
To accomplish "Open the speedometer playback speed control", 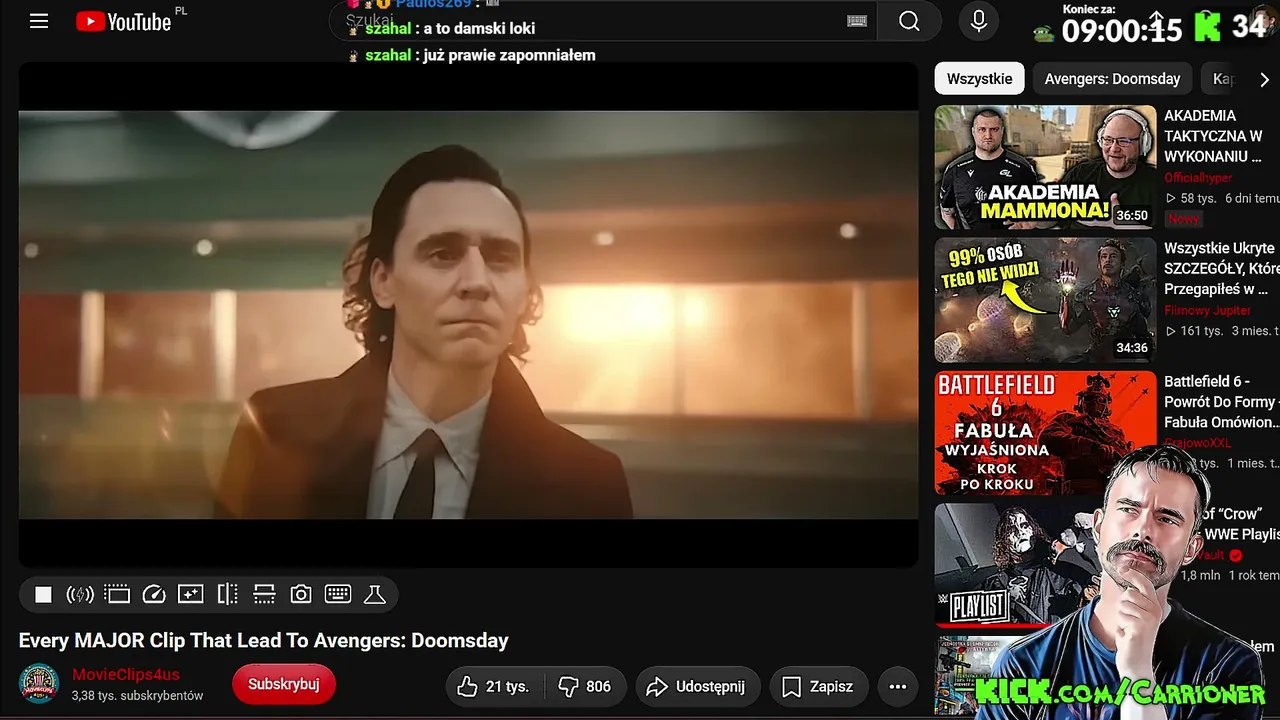I will point(154,595).
